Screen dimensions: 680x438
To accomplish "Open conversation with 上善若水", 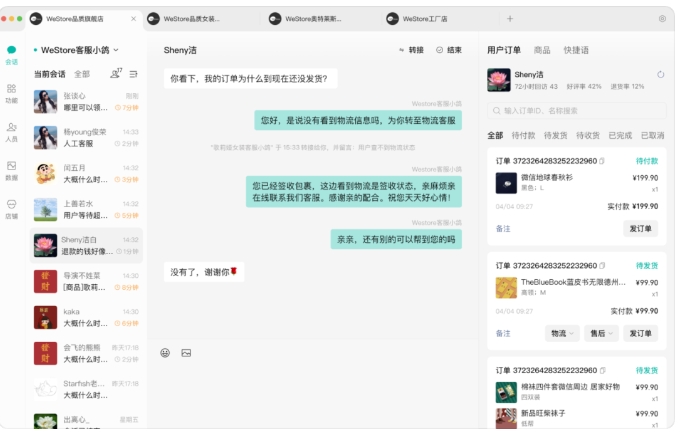I will click(x=86, y=209).
